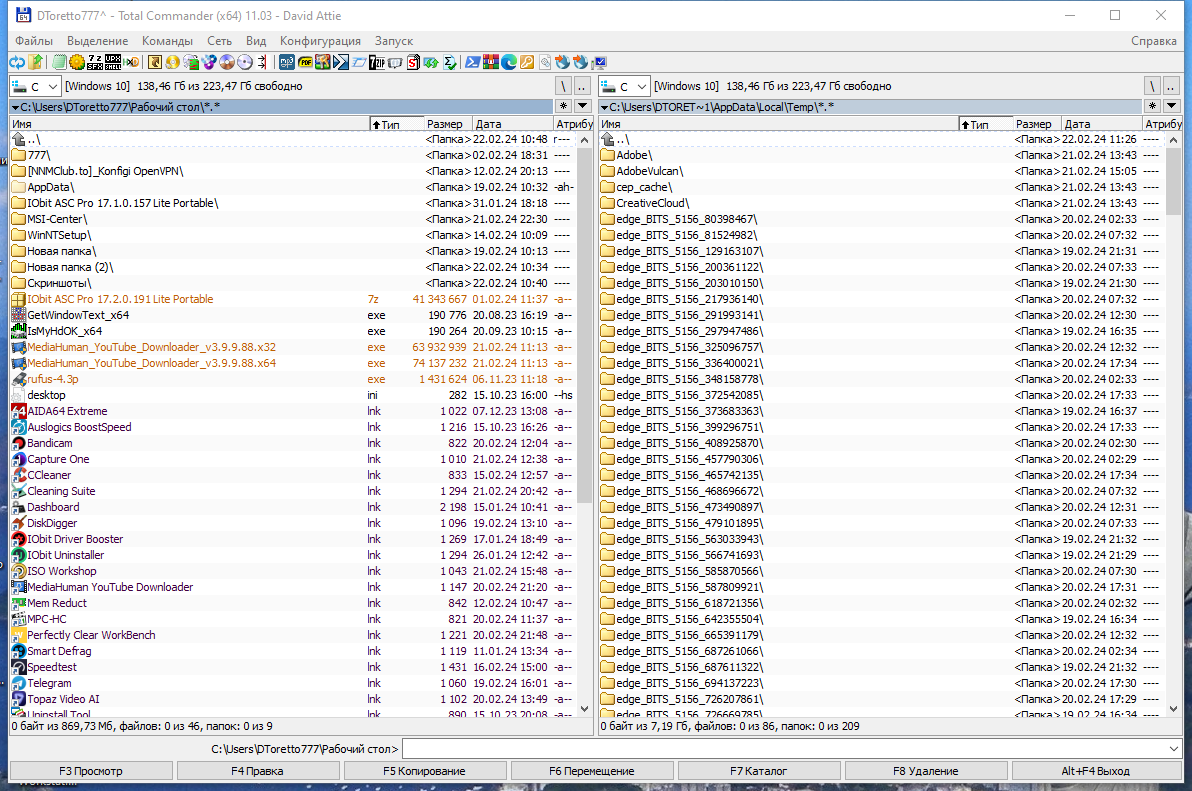Click the F5 Копирование button
The image size is (1192, 791).
pos(424,770)
